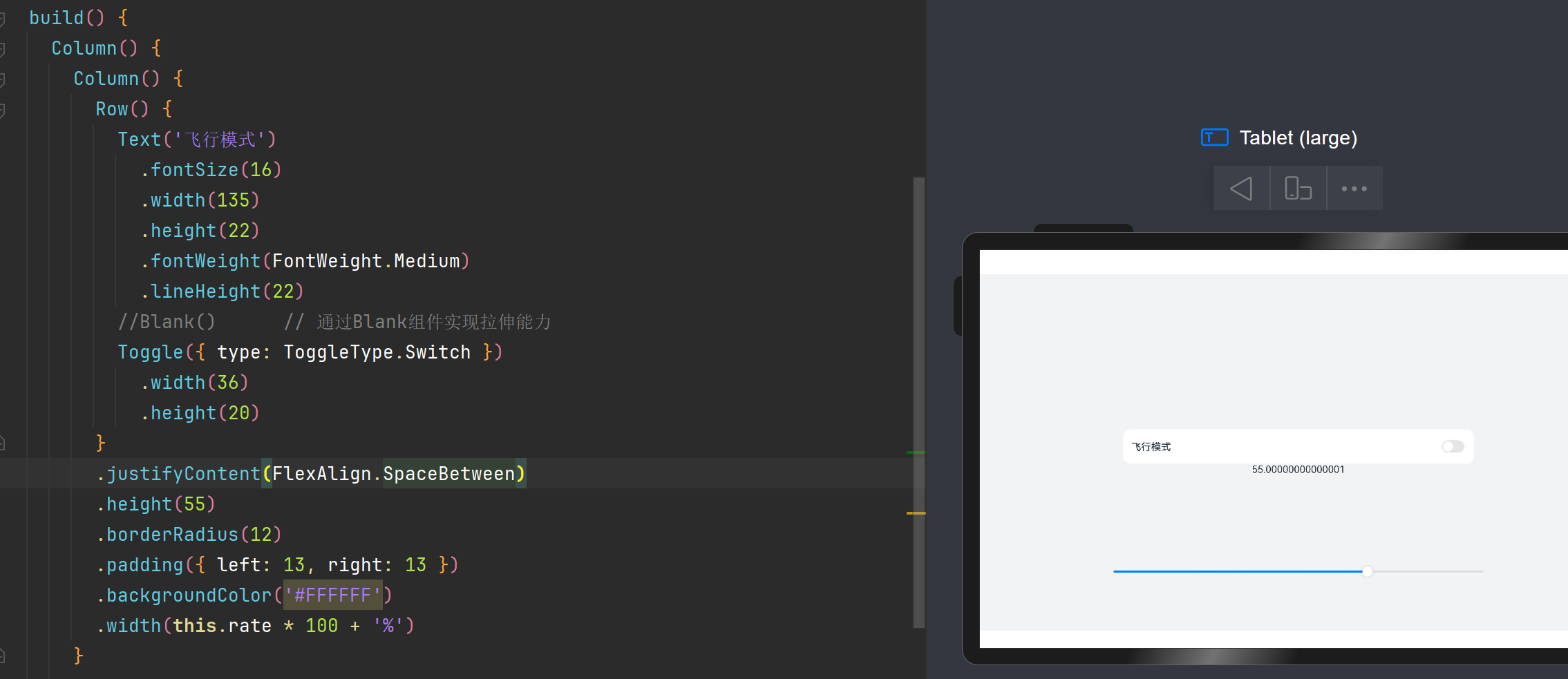Click the 飞行模式 label in preview
Screen dimensions: 1568x679
pyautogui.click(x=1151, y=447)
